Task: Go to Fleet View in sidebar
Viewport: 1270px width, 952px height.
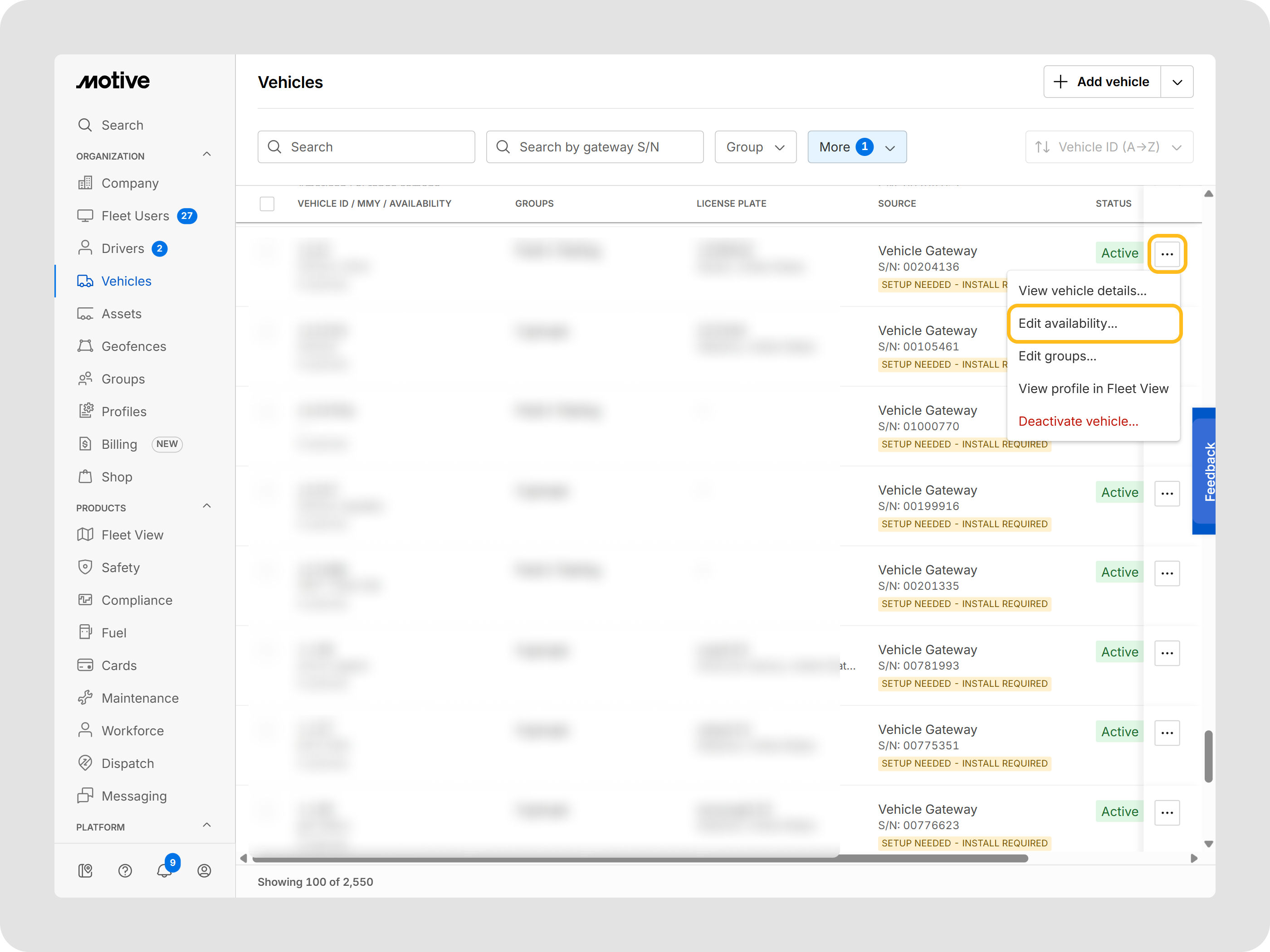Action: tap(132, 535)
